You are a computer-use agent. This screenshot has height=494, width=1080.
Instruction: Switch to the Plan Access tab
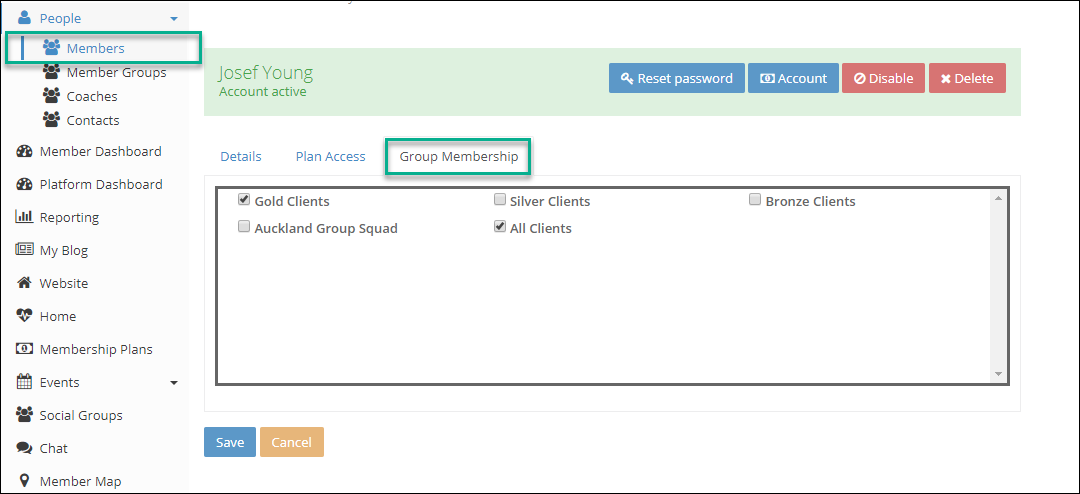coord(331,156)
